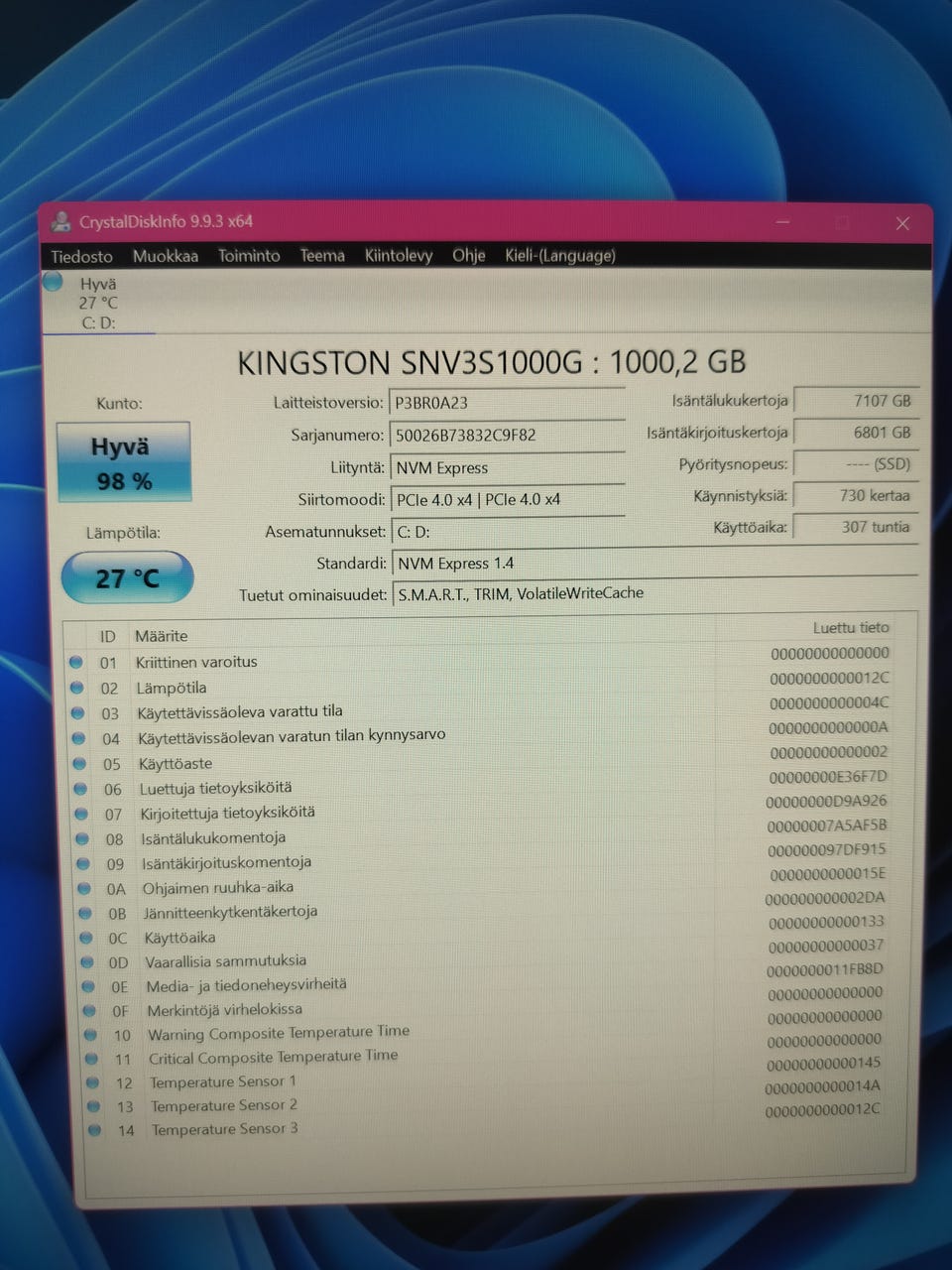Viewport: 952px width, 1270px height.
Task: Select the blue disk status orb above Hyvä
Action: pyautogui.click(x=54, y=283)
